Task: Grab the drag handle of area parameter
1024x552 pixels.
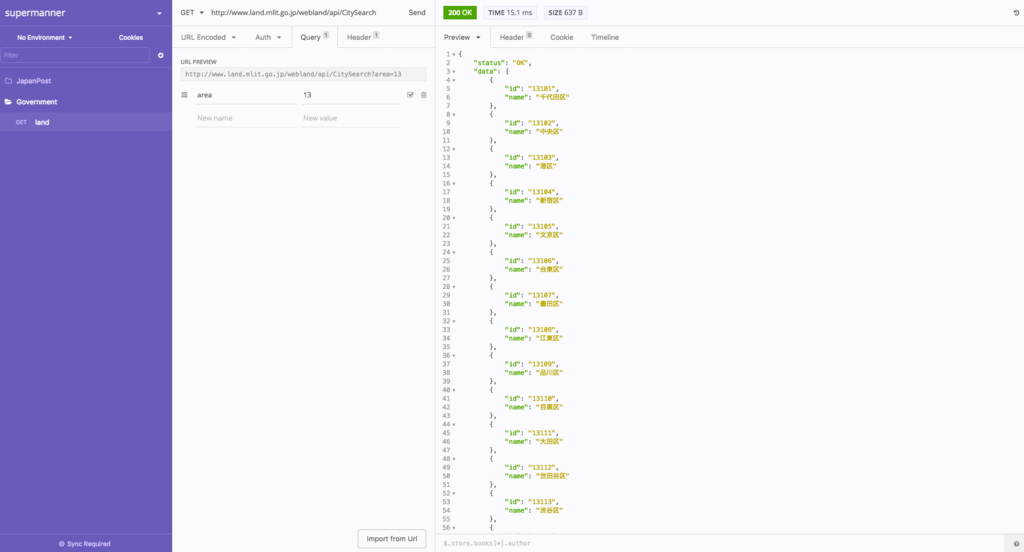Action: 184,95
